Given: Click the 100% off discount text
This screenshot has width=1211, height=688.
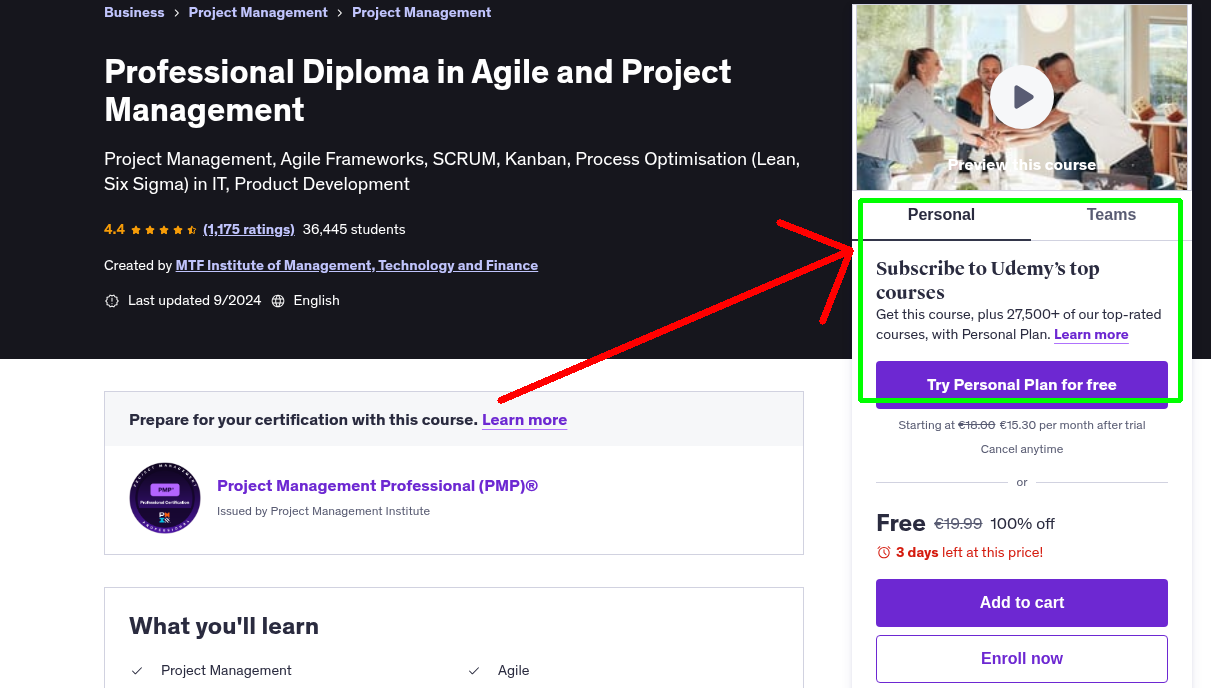Looking at the screenshot, I should coord(1023,524).
